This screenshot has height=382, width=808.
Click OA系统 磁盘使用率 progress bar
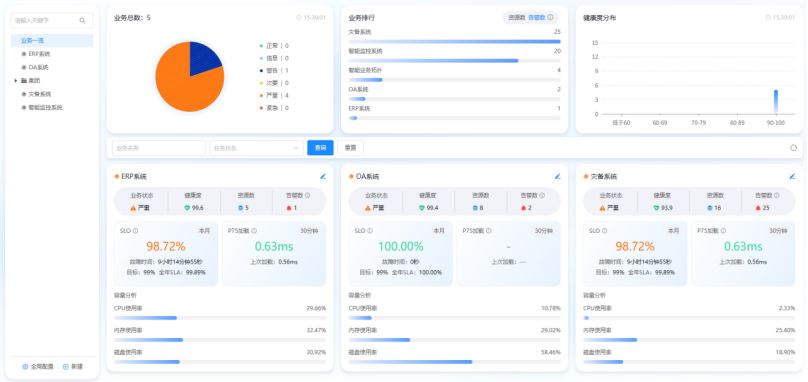coord(454,362)
